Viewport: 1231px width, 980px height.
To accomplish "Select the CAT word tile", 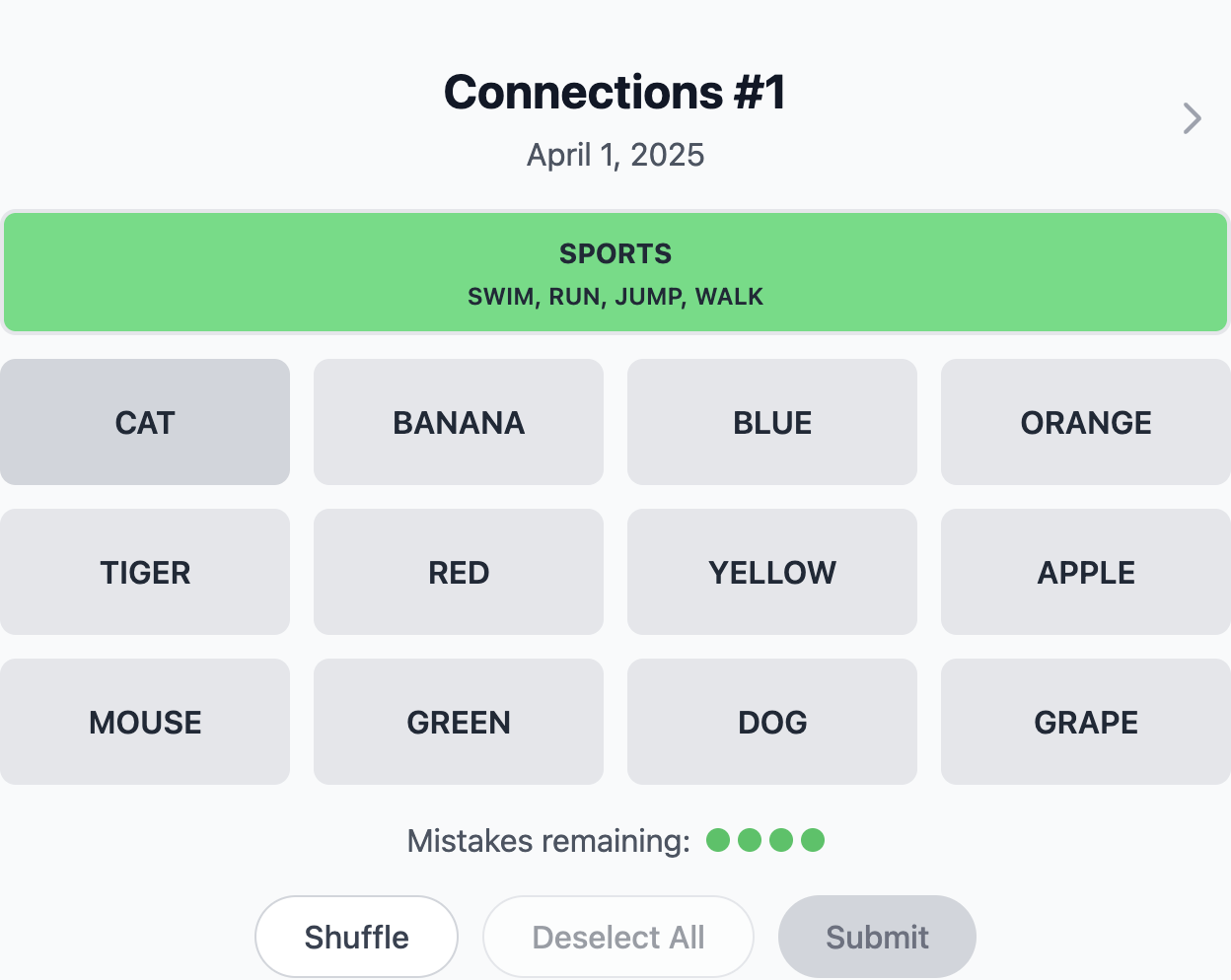I will click(x=145, y=422).
